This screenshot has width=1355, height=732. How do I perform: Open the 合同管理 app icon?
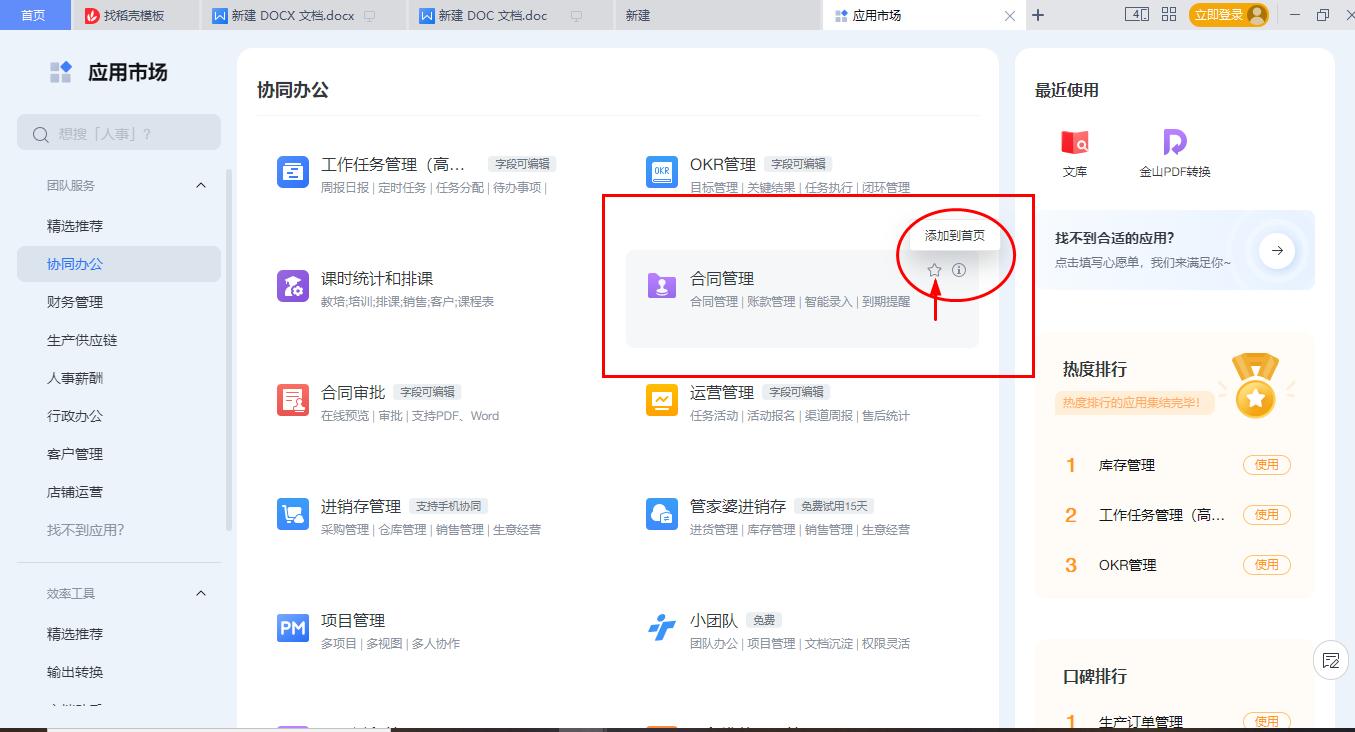pos(662,286)
